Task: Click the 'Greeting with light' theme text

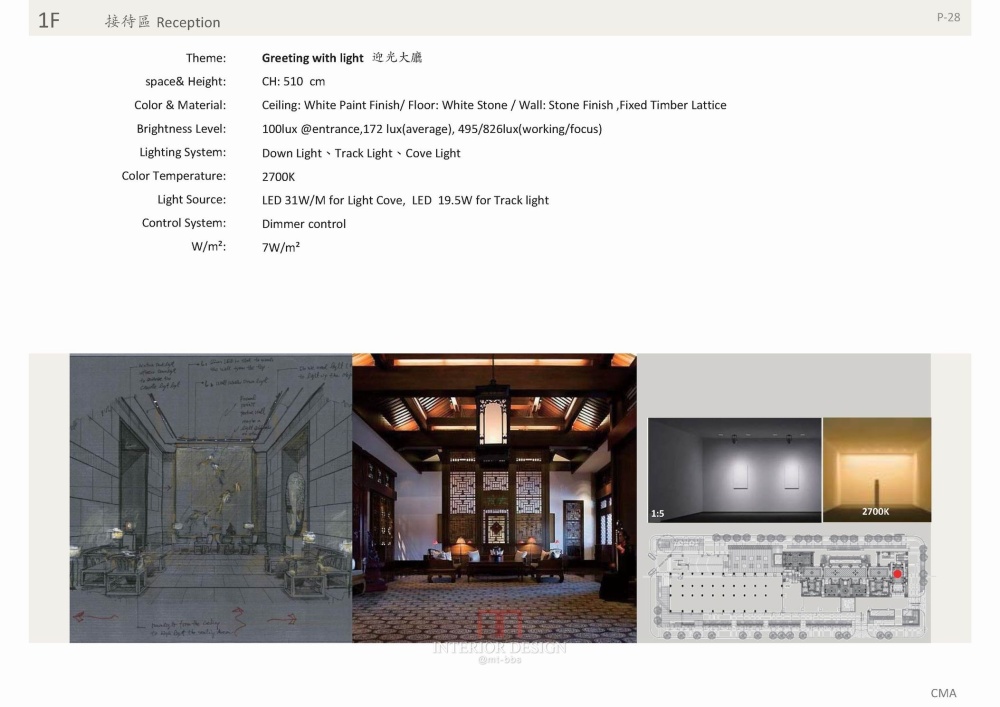Action: point(313,58)
